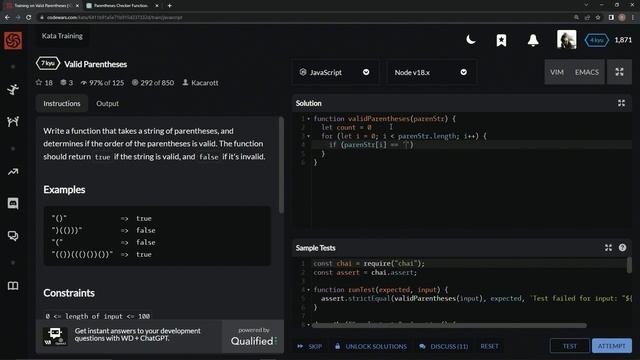This screenshot has width=640, height=360.
Task: Click the Examples heading
Action: tap(64, 189)
